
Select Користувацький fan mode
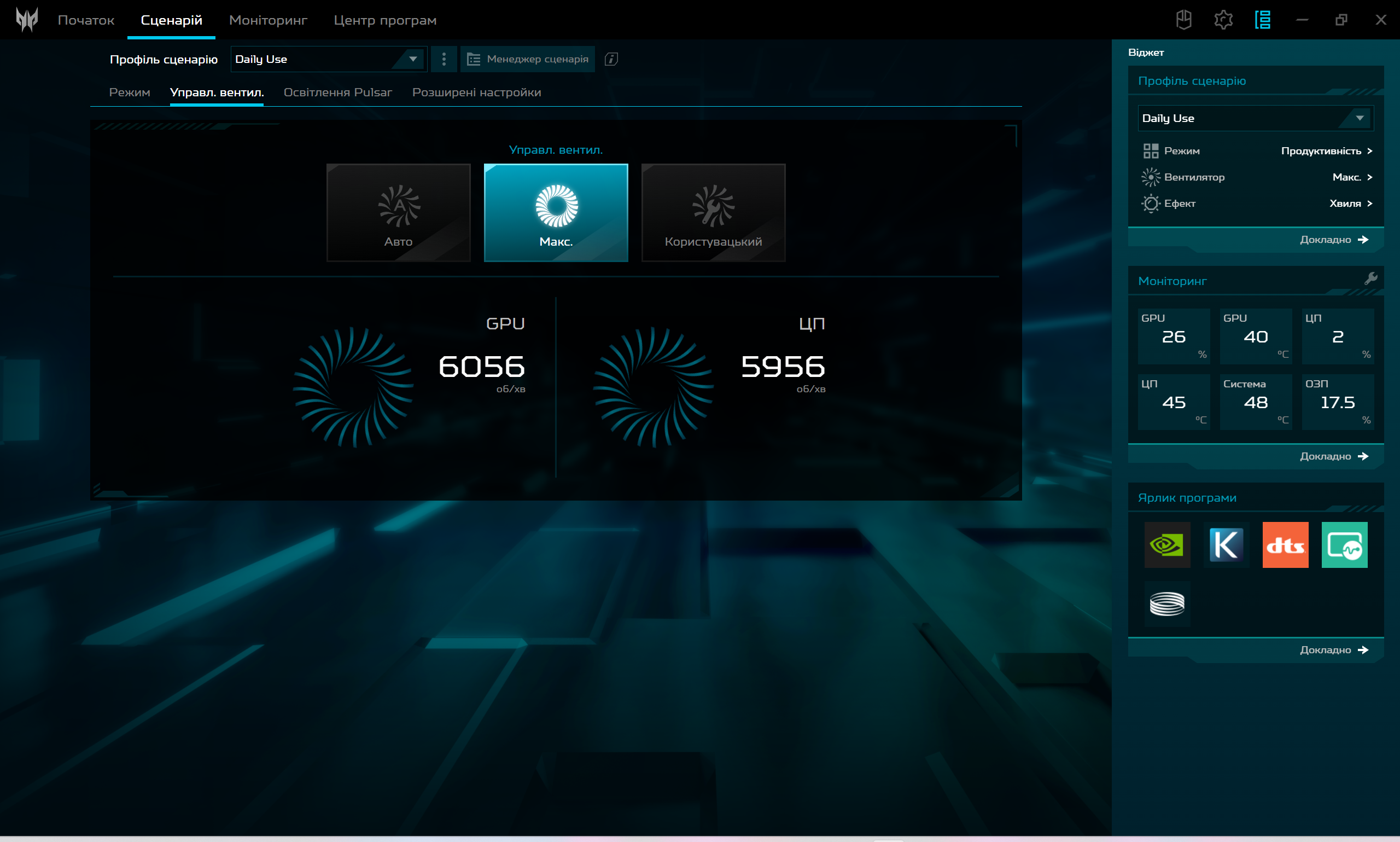713,213
